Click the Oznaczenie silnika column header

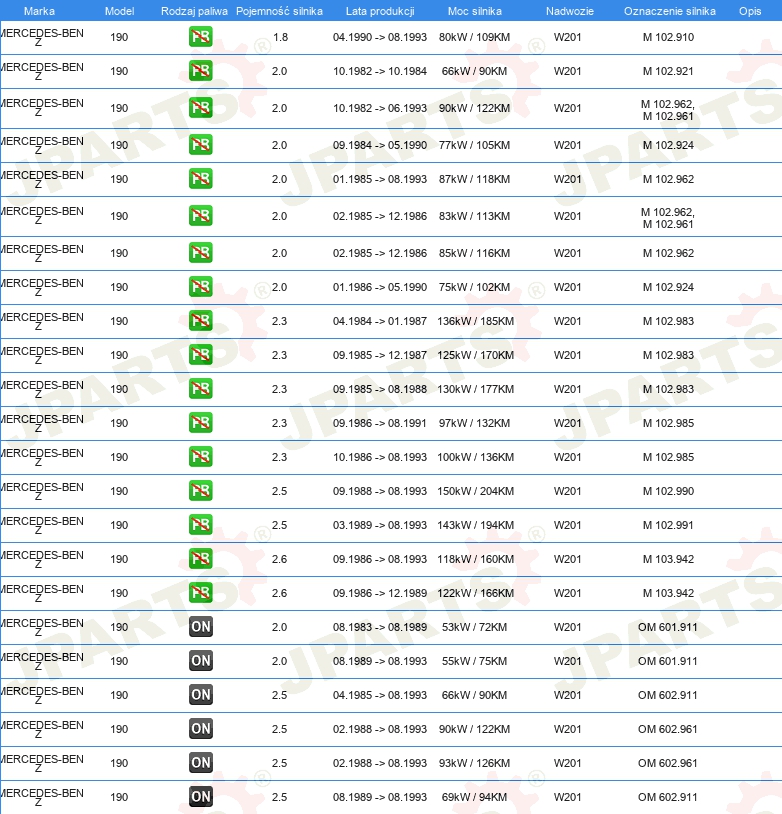click(x=670, y=11)
